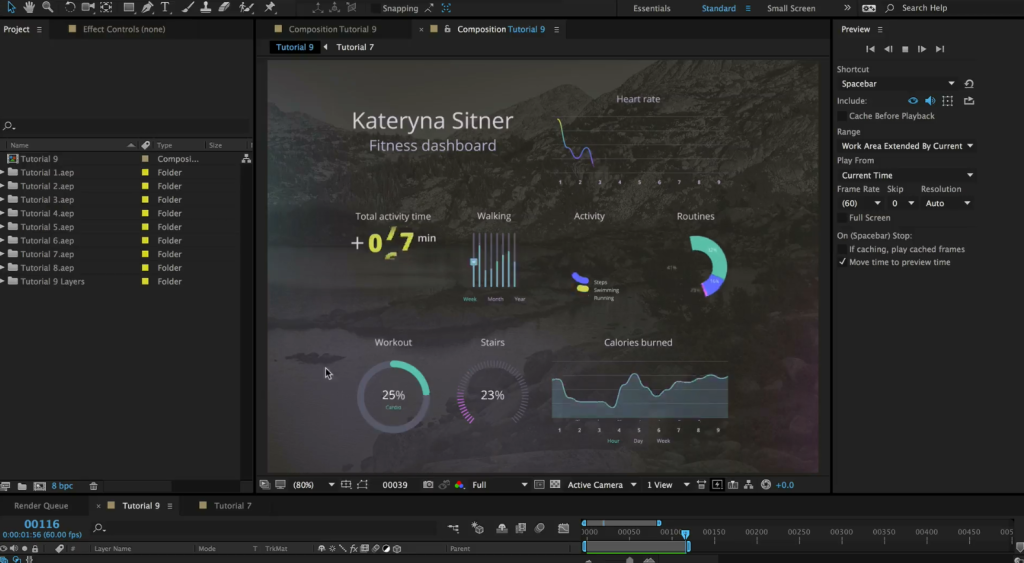Select the Clone Stamp tool
The width and height of the screenshot is (1024, 563).
(204, 7)
